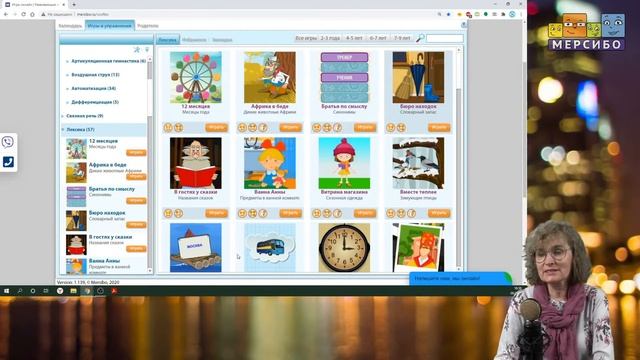Screen dimensions: 640x360
Task: Open the clock game thumbnail
Action: click(344, 247)
